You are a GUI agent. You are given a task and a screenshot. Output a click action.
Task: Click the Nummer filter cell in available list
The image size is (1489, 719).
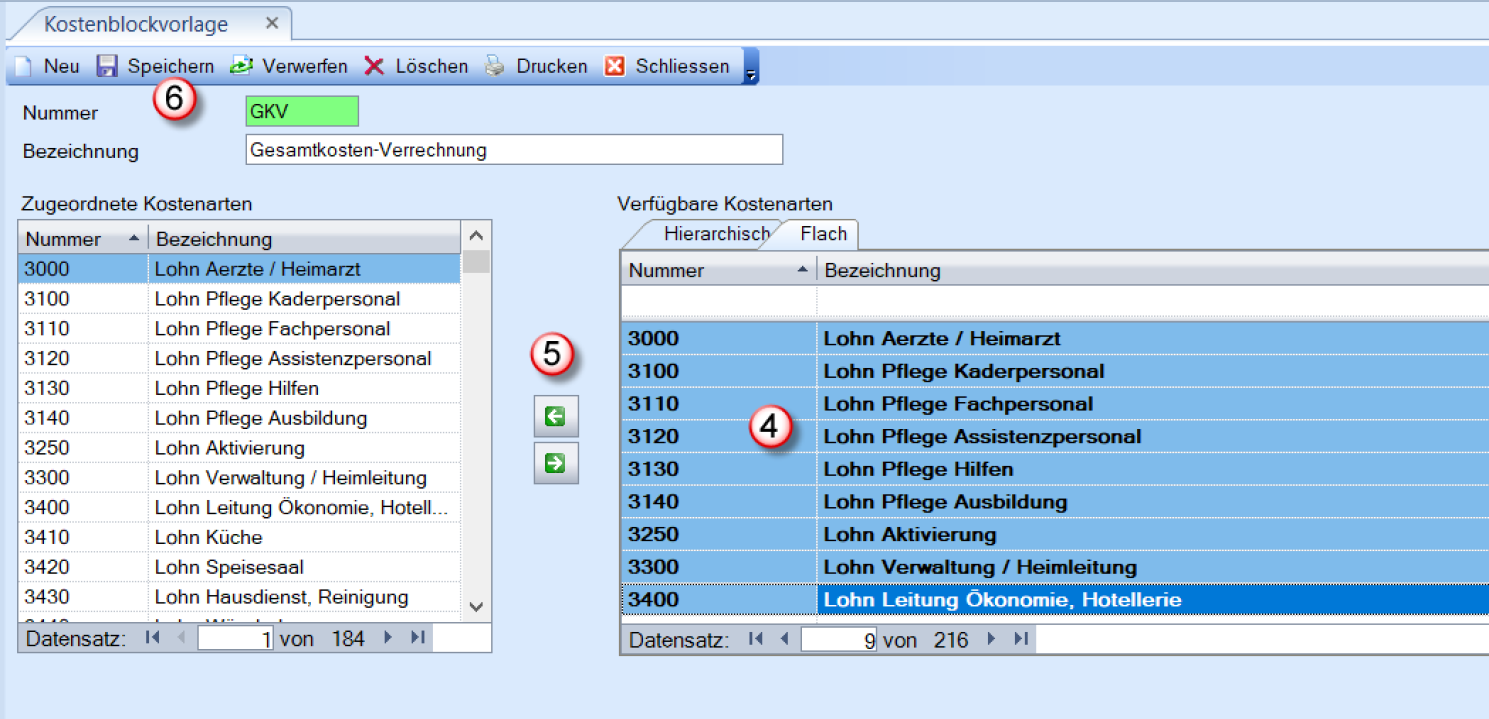pyautogui.click(x=719, y=301)
